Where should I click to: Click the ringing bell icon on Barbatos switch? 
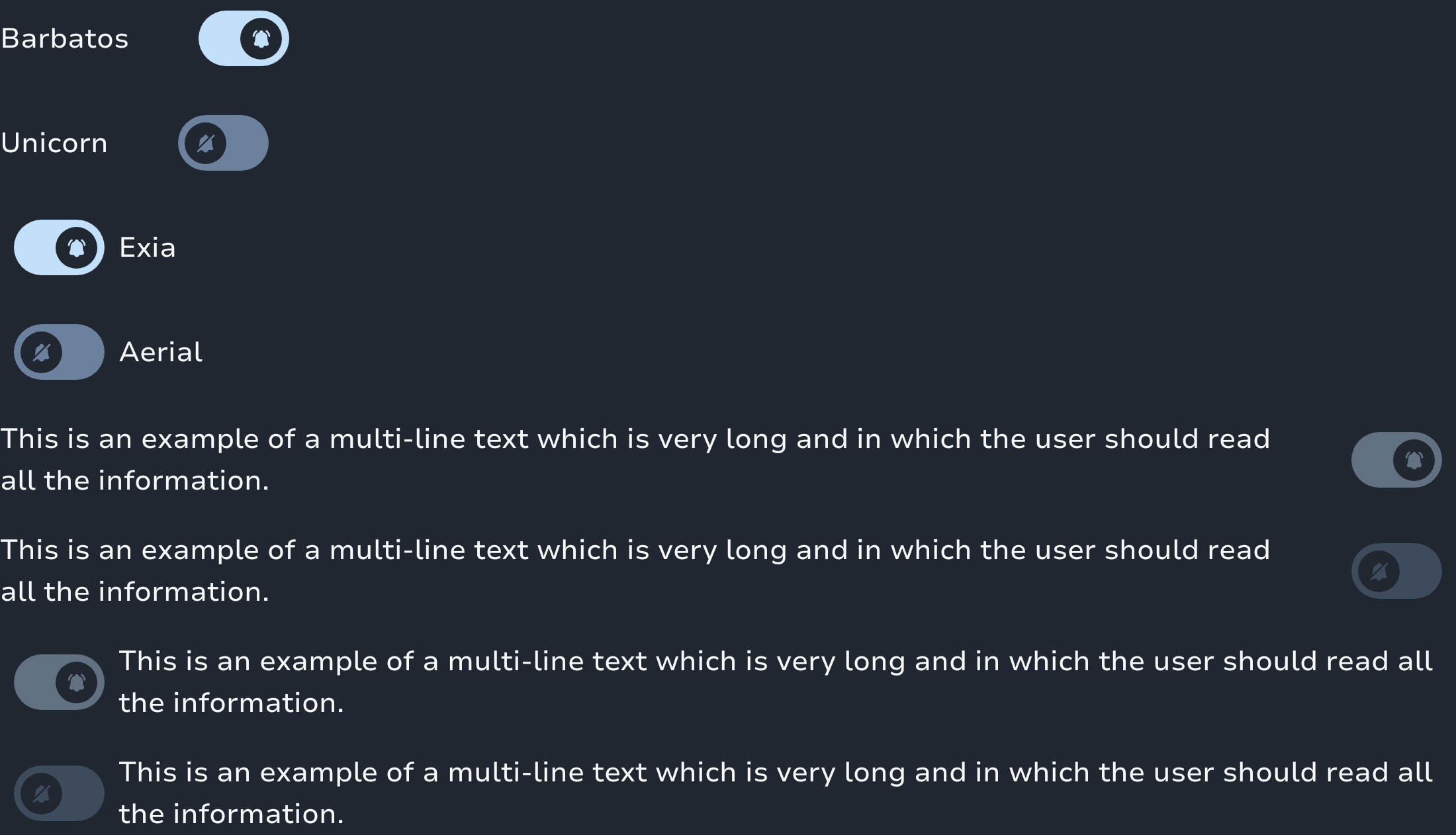(261, 39)
